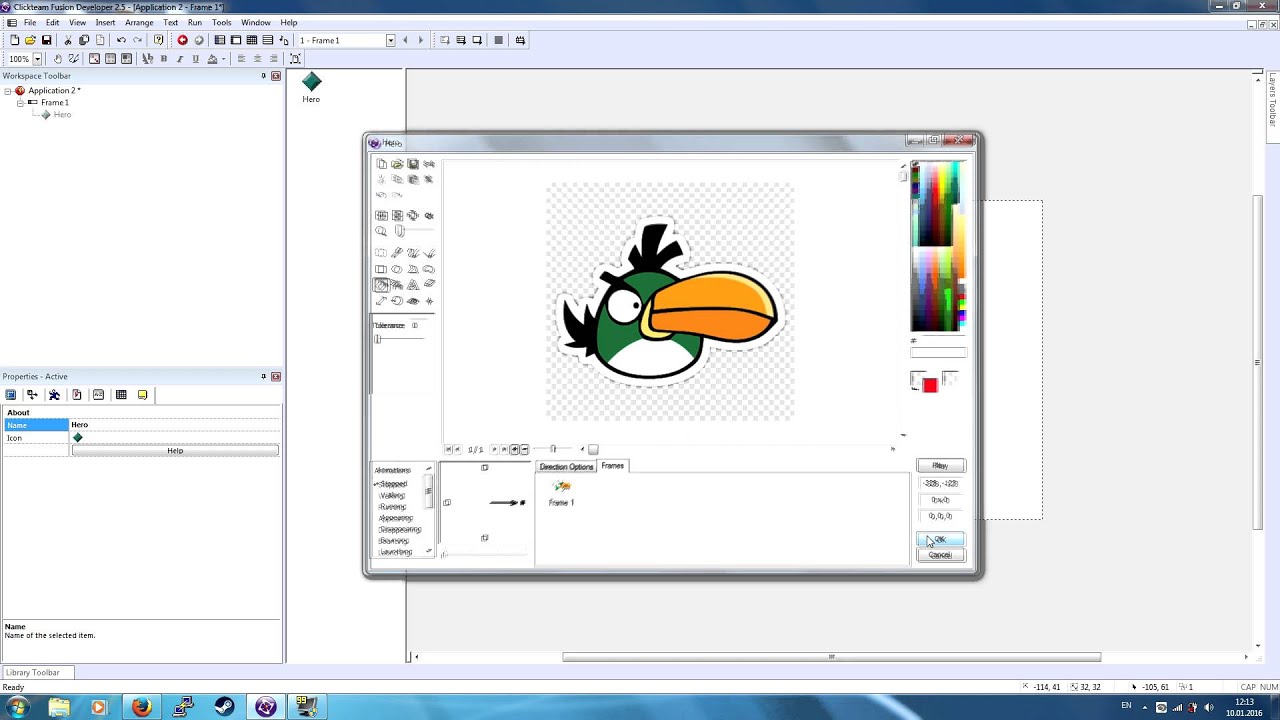Image resolution: width=1280 pixels, height=720 pixels.
Task: Click the Open file icon in the main toolbar
Action: coord(30,40)
